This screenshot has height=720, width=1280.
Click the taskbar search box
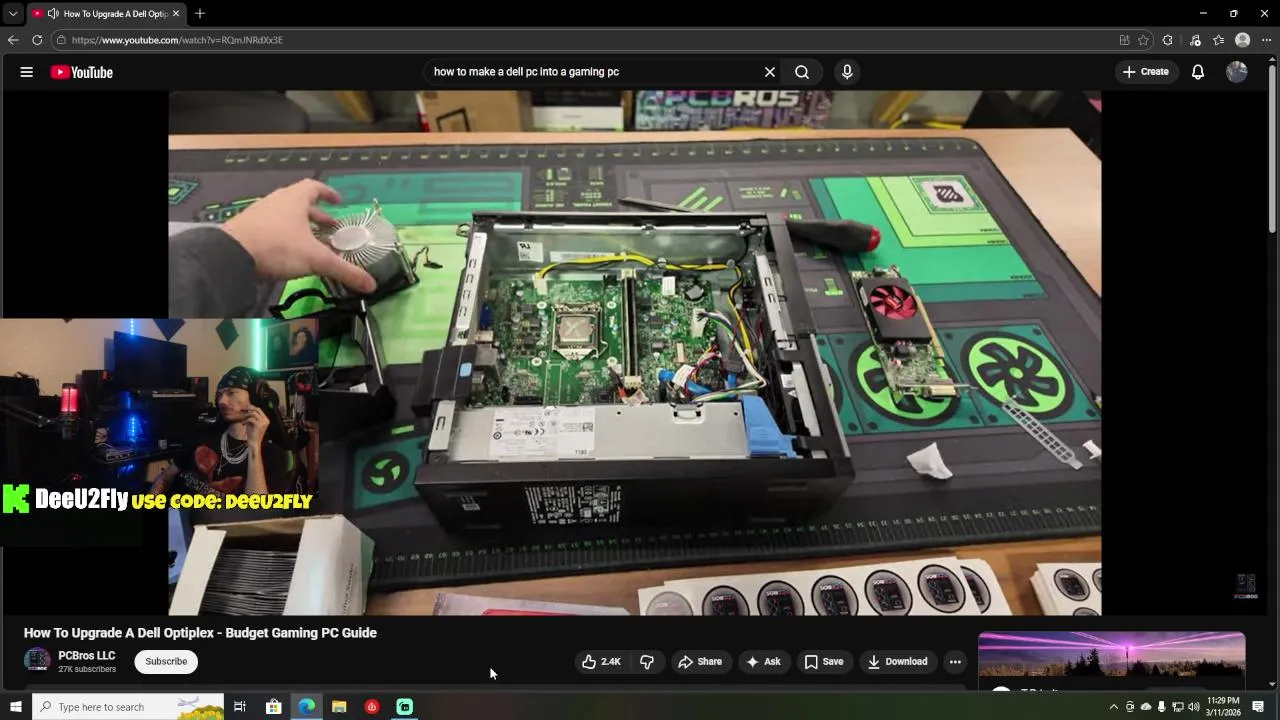tap(128, 707)
